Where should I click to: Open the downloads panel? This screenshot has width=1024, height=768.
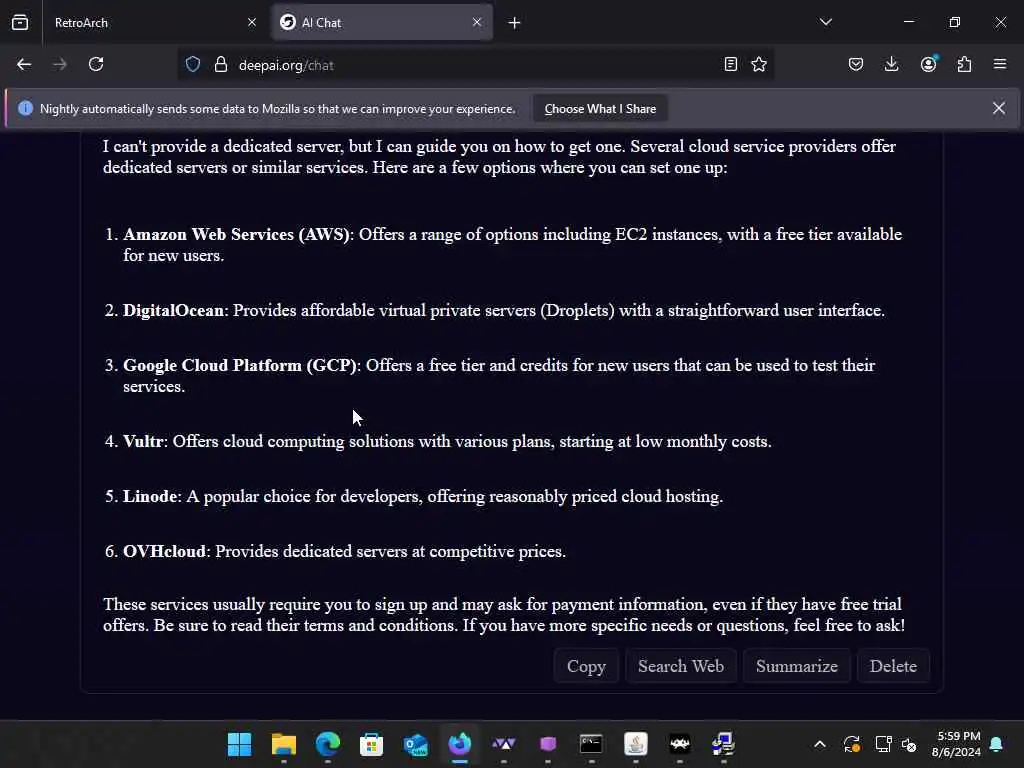891,64
